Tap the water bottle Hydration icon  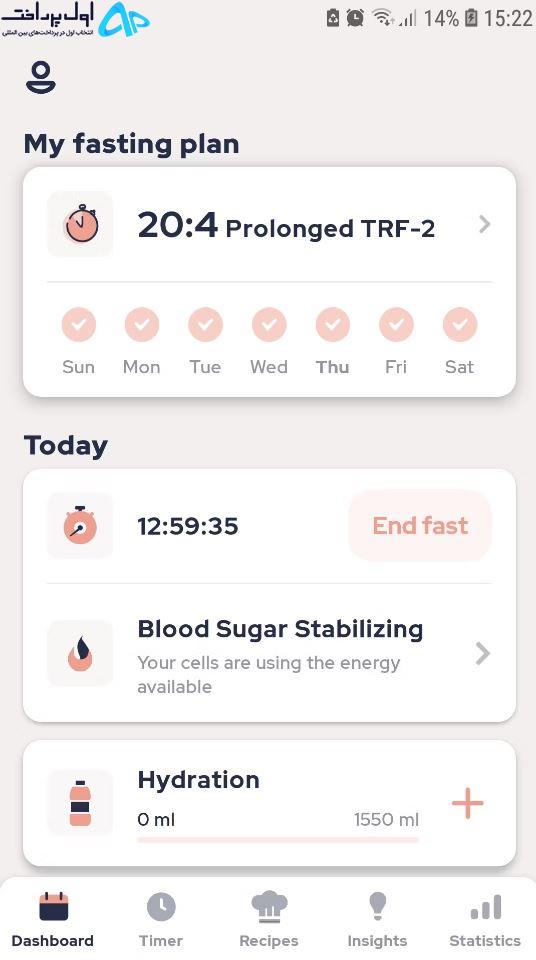[80, 803]
